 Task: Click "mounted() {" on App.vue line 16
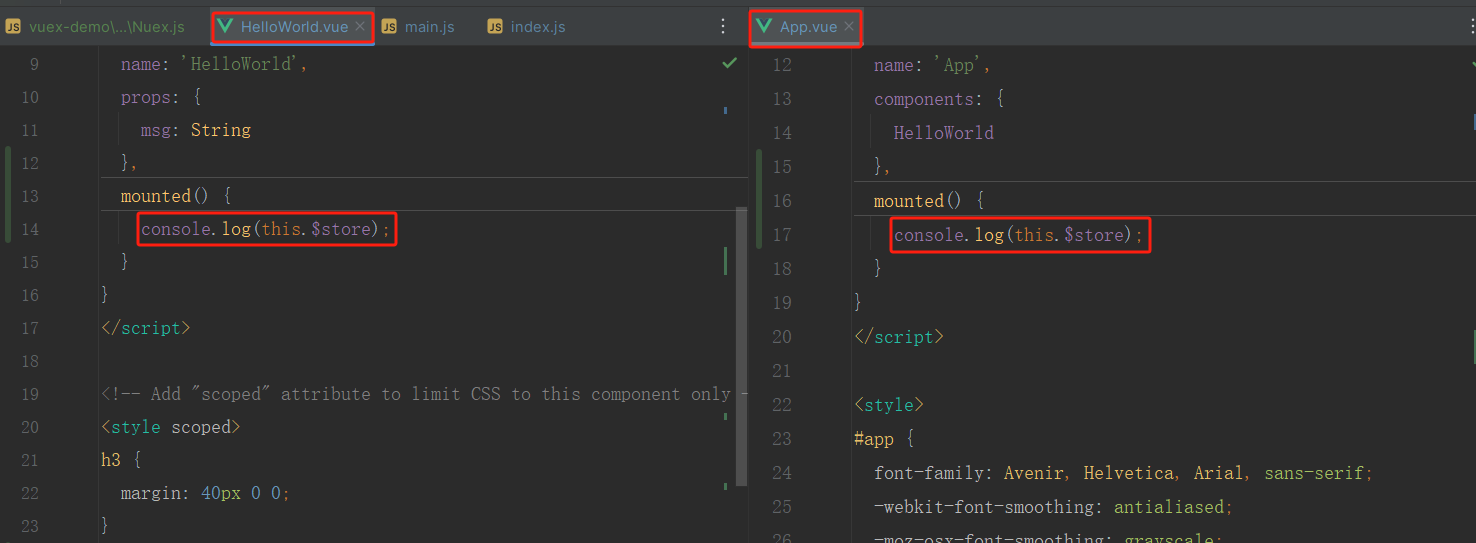point(929,201)
